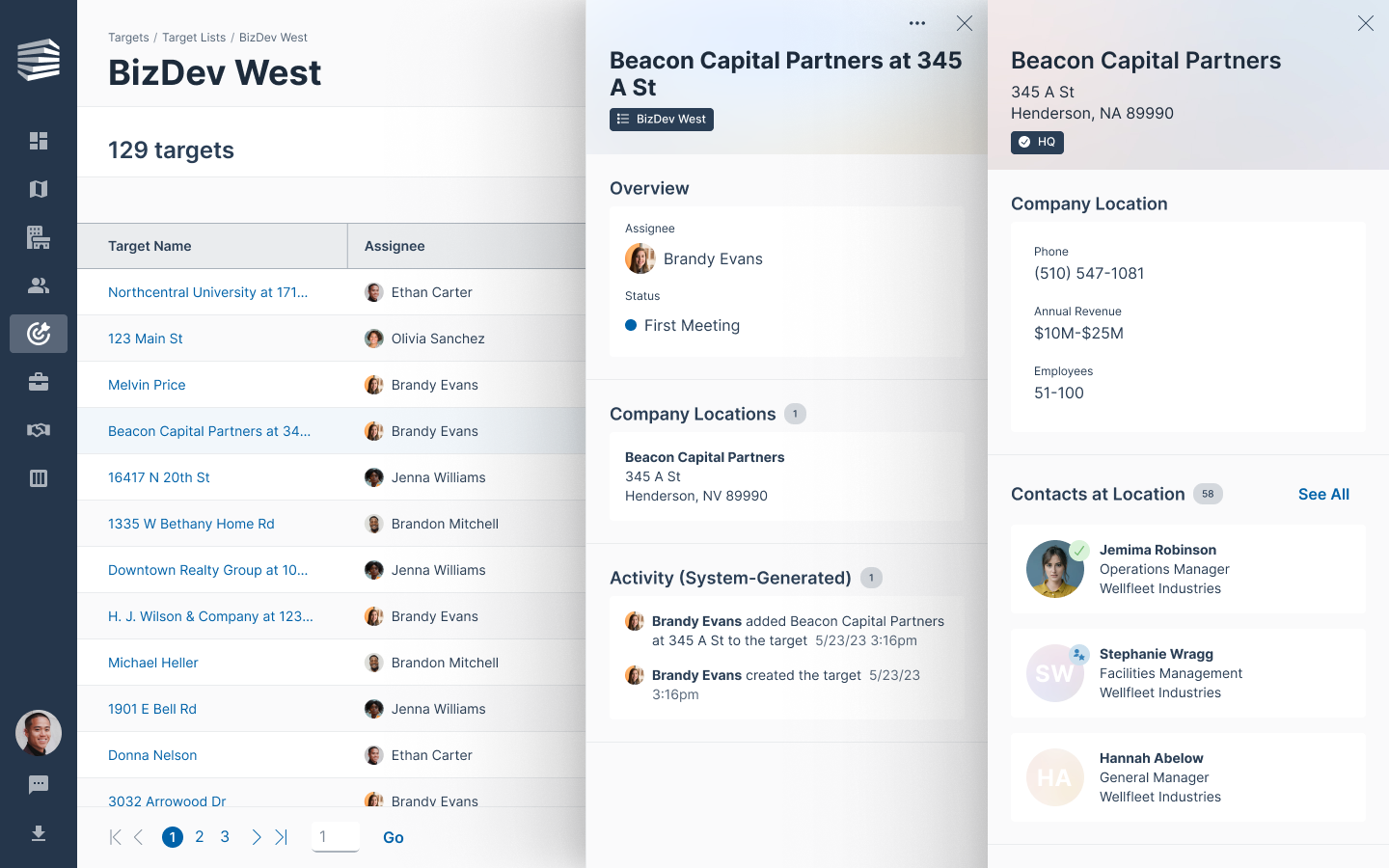
Task: Open the buildings icon in sidebar
Action: 39,237
